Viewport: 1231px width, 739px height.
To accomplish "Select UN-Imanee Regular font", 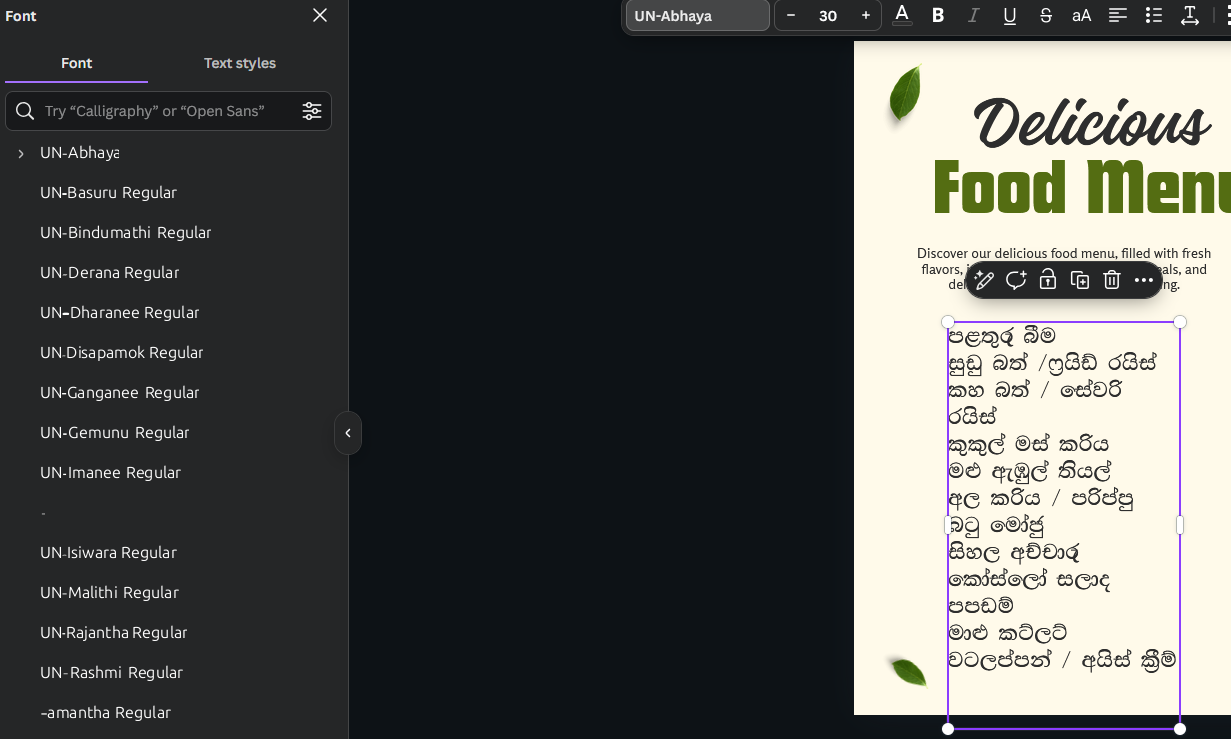I will point(110,473).
